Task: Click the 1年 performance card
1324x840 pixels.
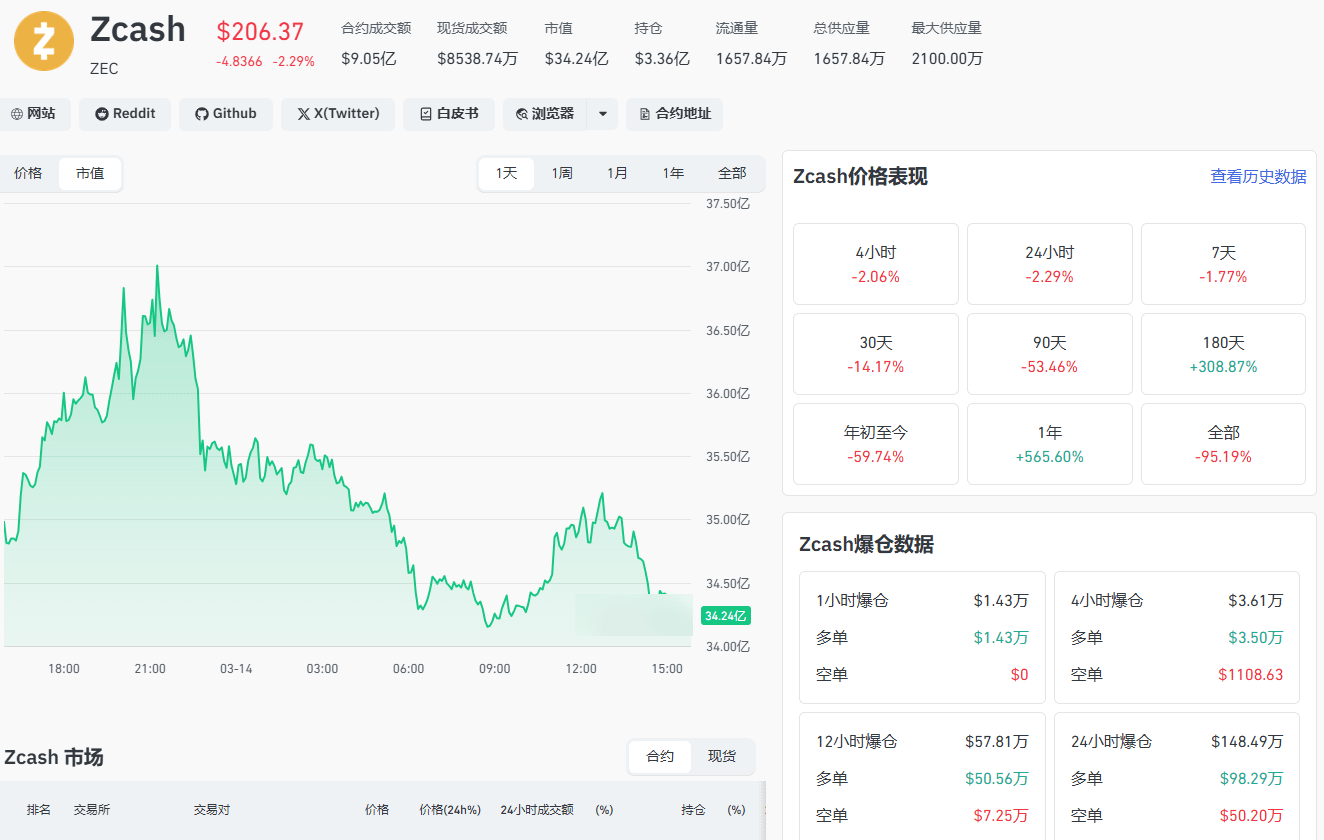Action: click(x=1050, y=444)
